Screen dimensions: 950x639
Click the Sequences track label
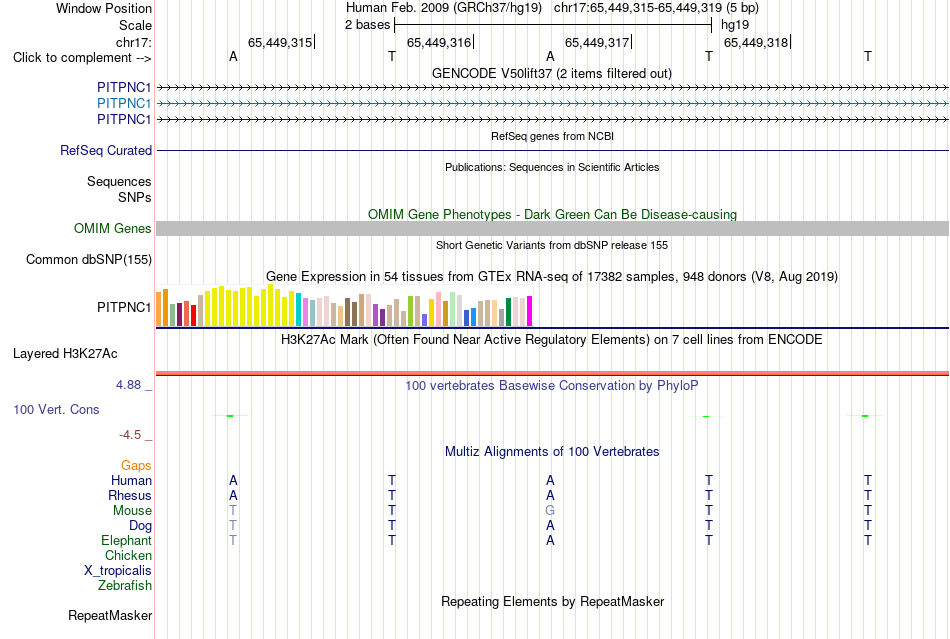tap(119, 181)
